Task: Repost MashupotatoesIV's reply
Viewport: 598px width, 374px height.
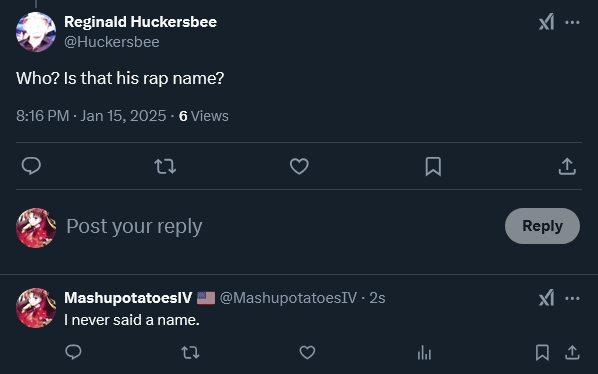Action: (x=190, y=352)
